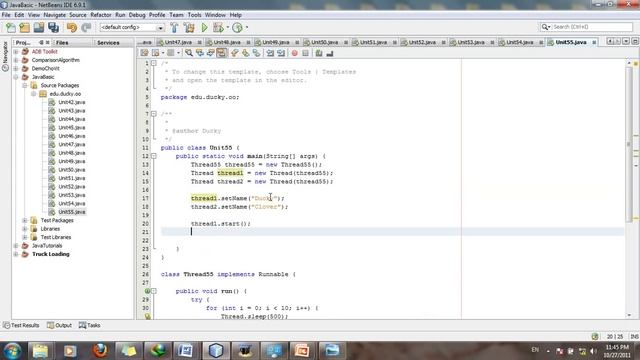This screenshot has height=360, width=640.
Task: Click the editor Find Selection magnifier icon
Action: pyautogui.click(x=189, y=53)
